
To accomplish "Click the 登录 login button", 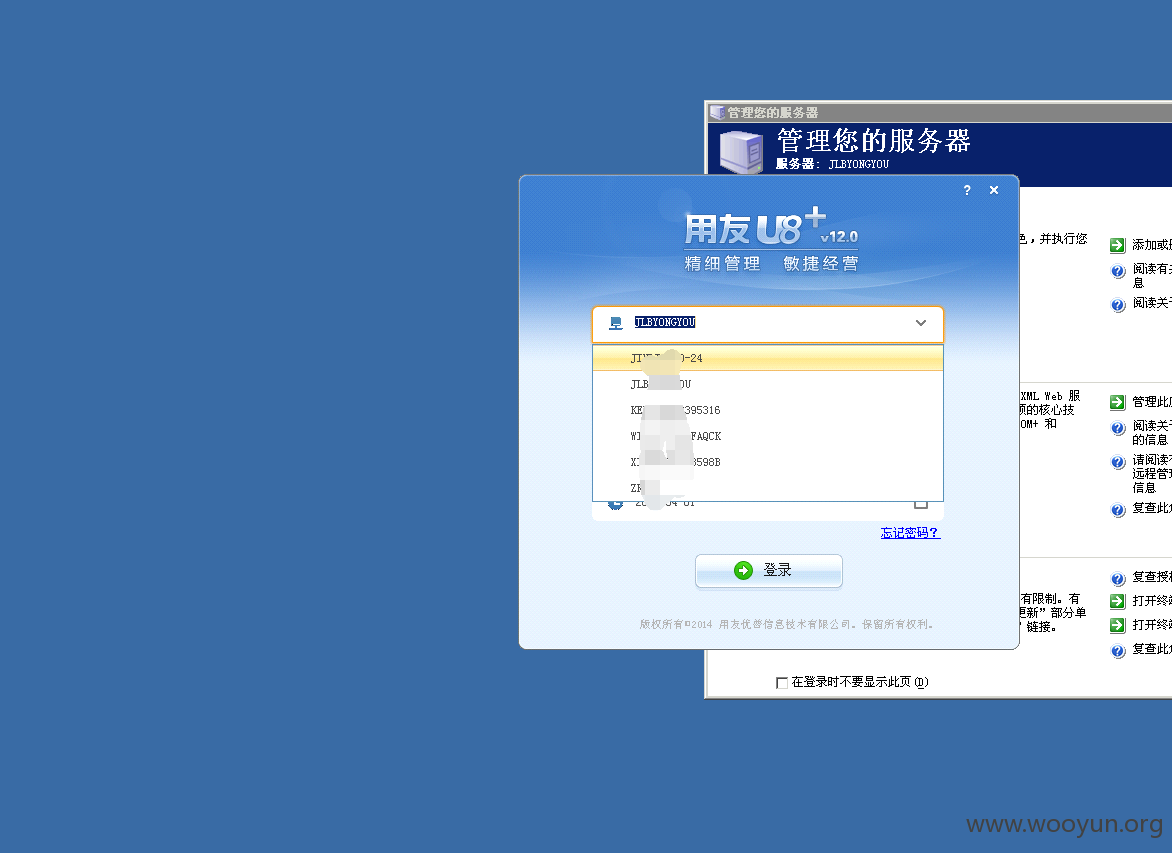I will [x=768, y=571].
